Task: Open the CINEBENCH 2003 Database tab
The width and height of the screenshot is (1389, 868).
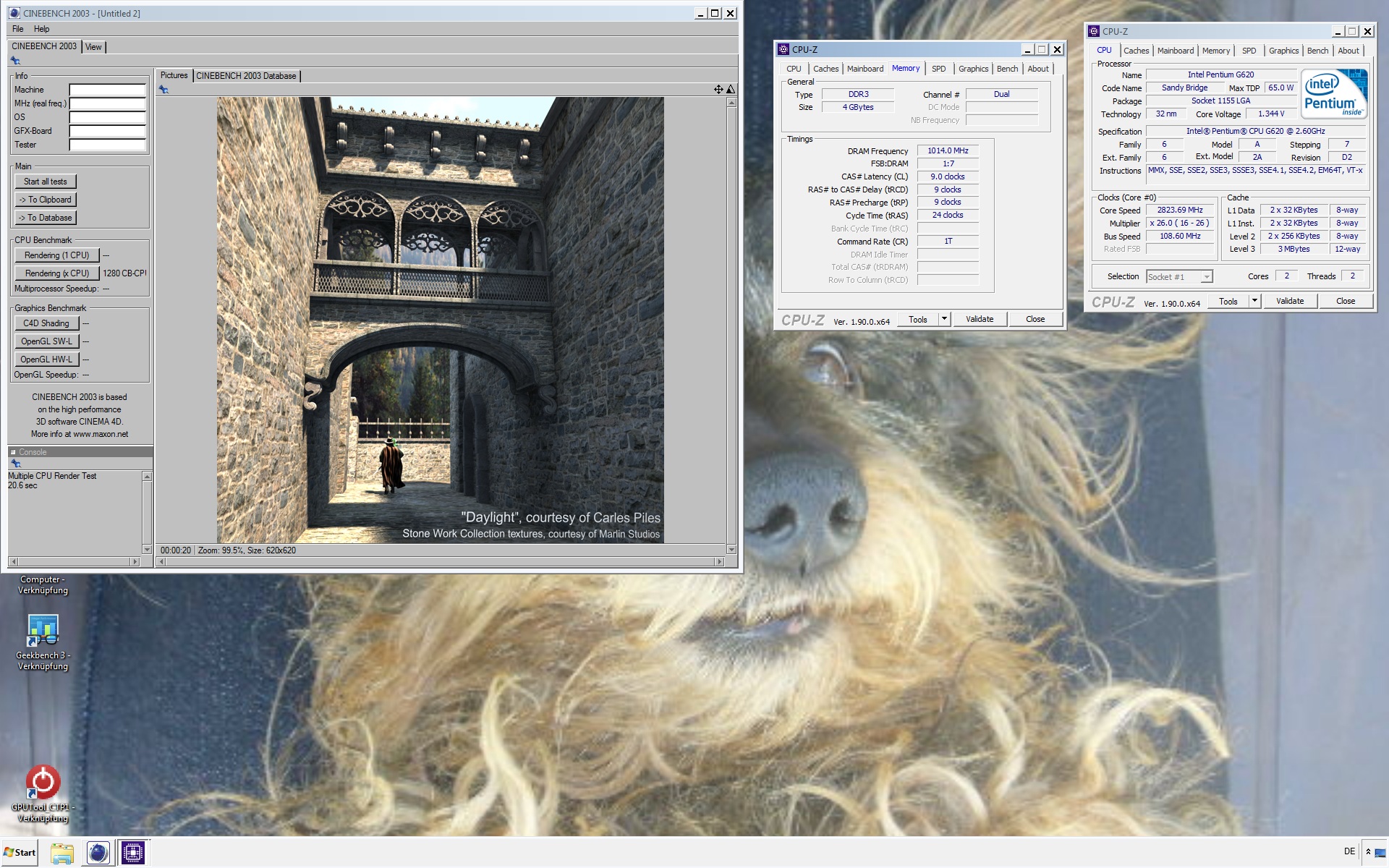Action: [x=246, y=76]
